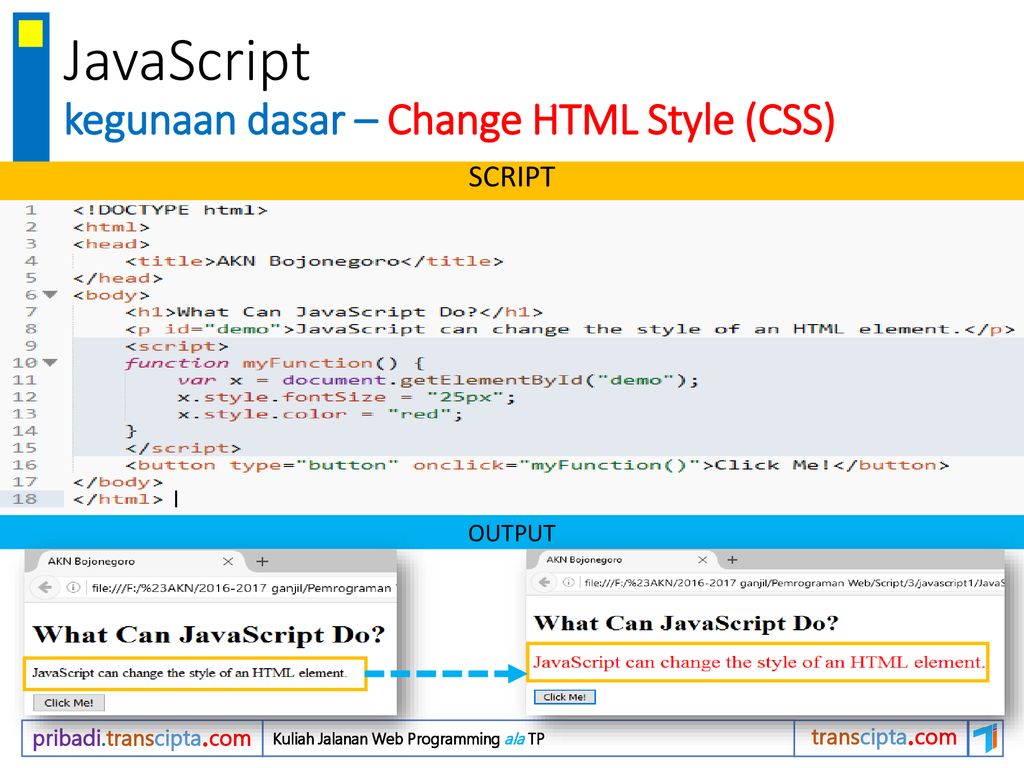Open a new tab in right browser
1024x768 pixels.
click(x=733, y=560)
